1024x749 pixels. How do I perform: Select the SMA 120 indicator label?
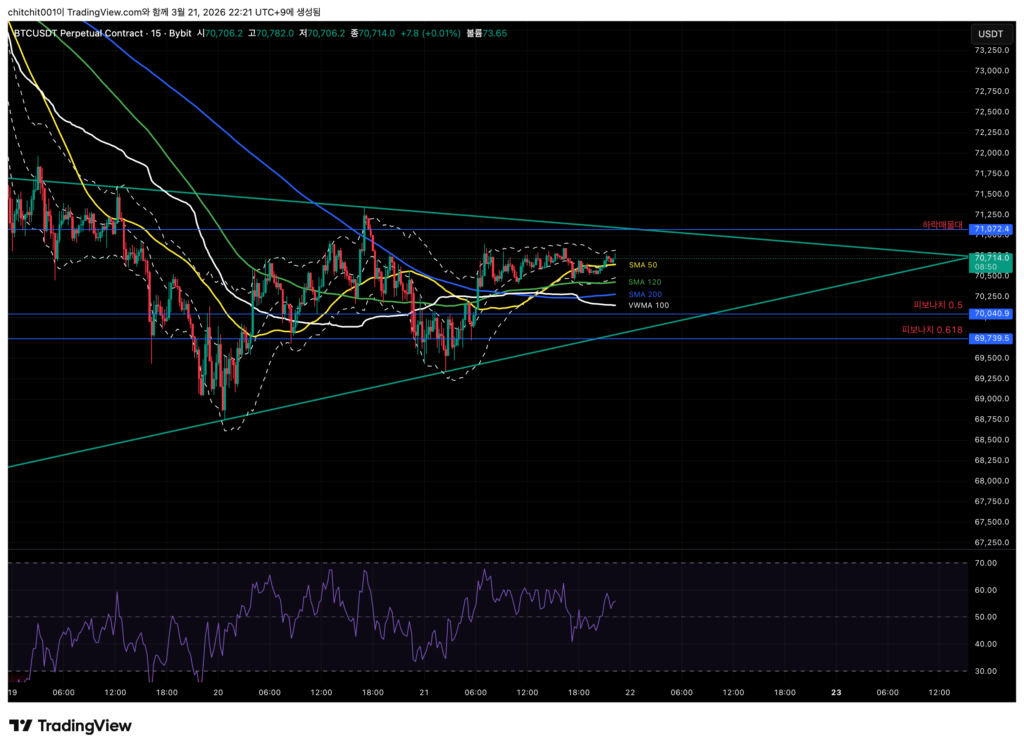pos(644,282)
